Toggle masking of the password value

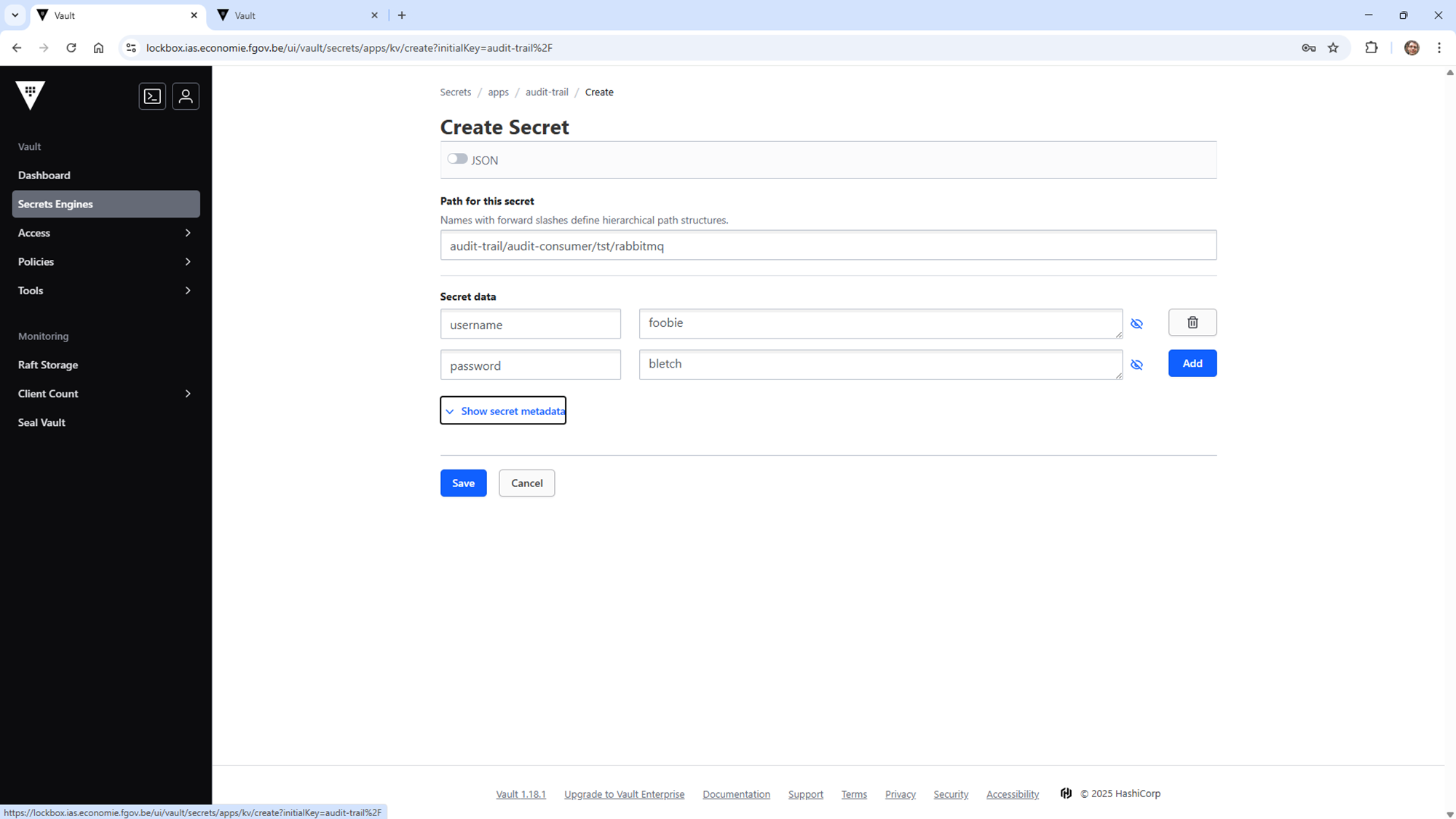(1136, 365)
